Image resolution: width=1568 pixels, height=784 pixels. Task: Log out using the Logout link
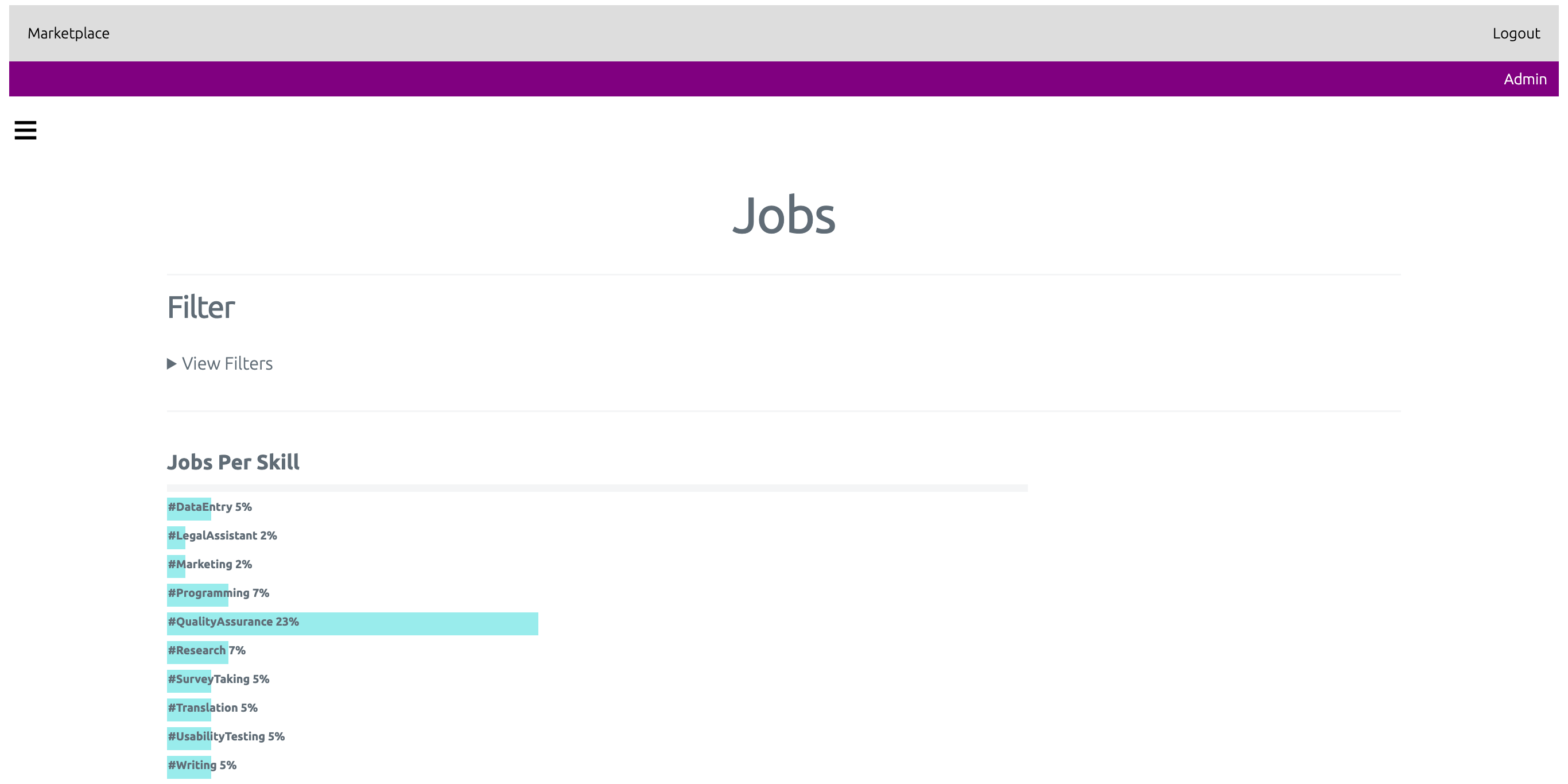tap(1516, 33)
